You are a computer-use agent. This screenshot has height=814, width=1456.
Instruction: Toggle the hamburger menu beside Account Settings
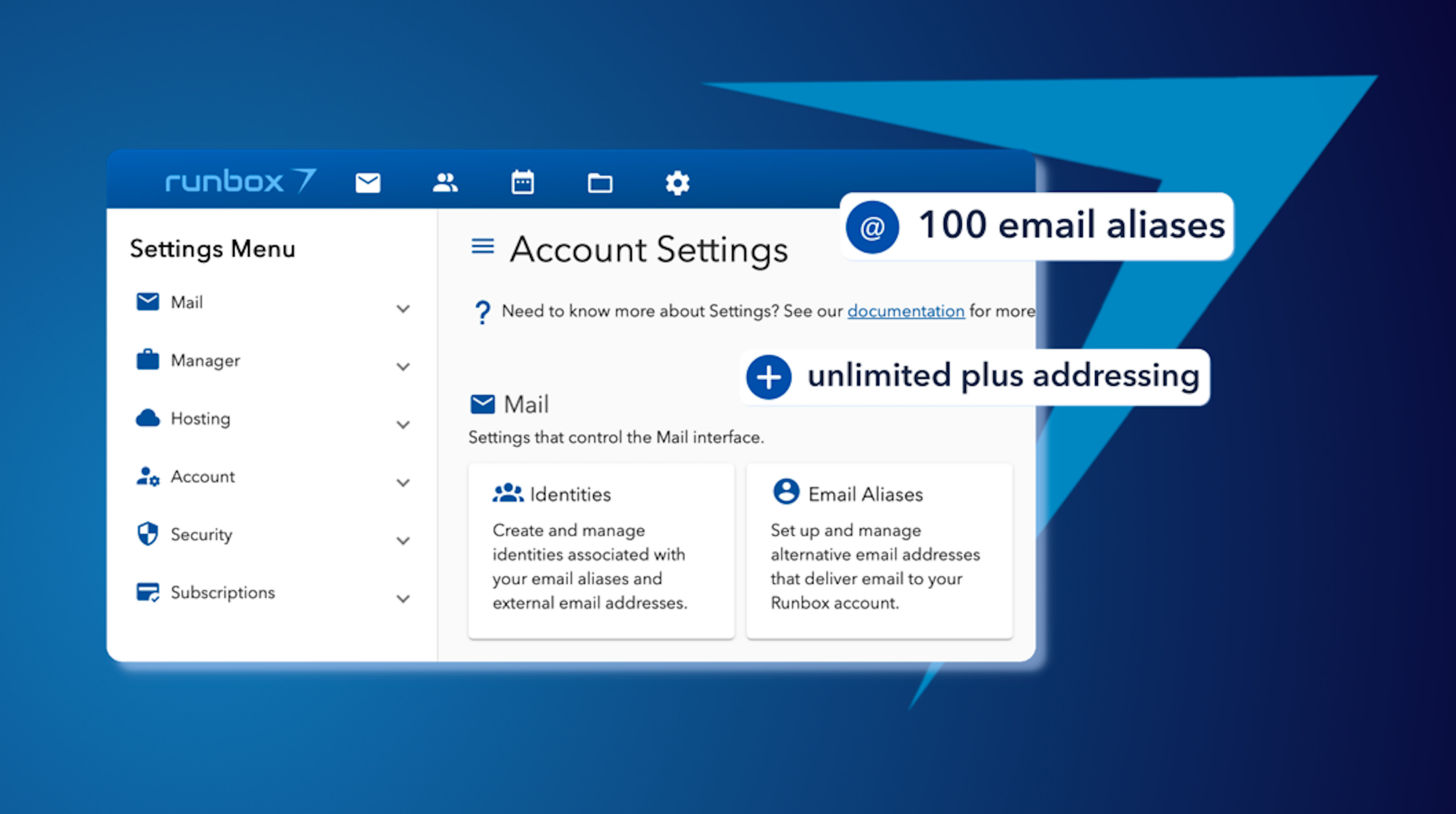pos(483,246)
